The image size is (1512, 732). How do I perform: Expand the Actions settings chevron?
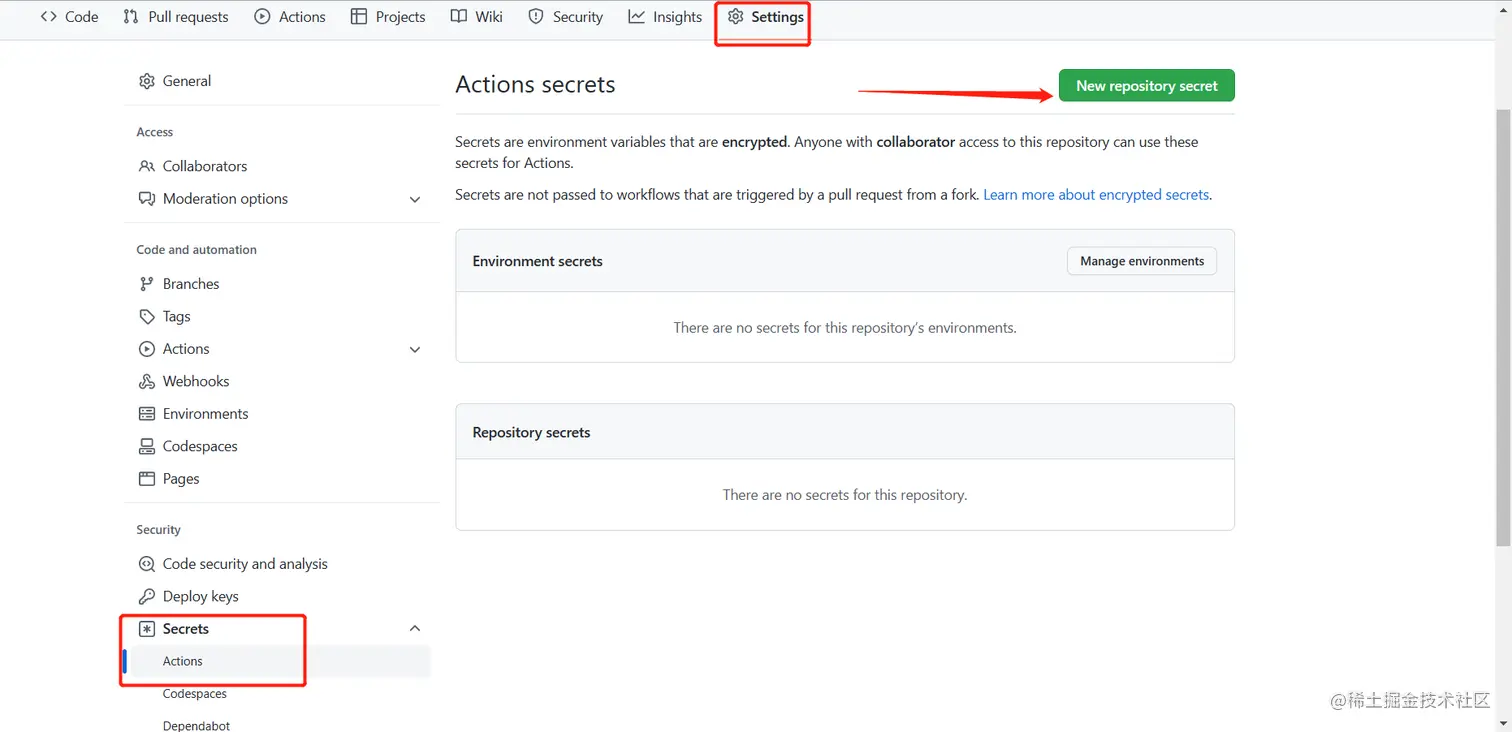click(x=415, y=349)
